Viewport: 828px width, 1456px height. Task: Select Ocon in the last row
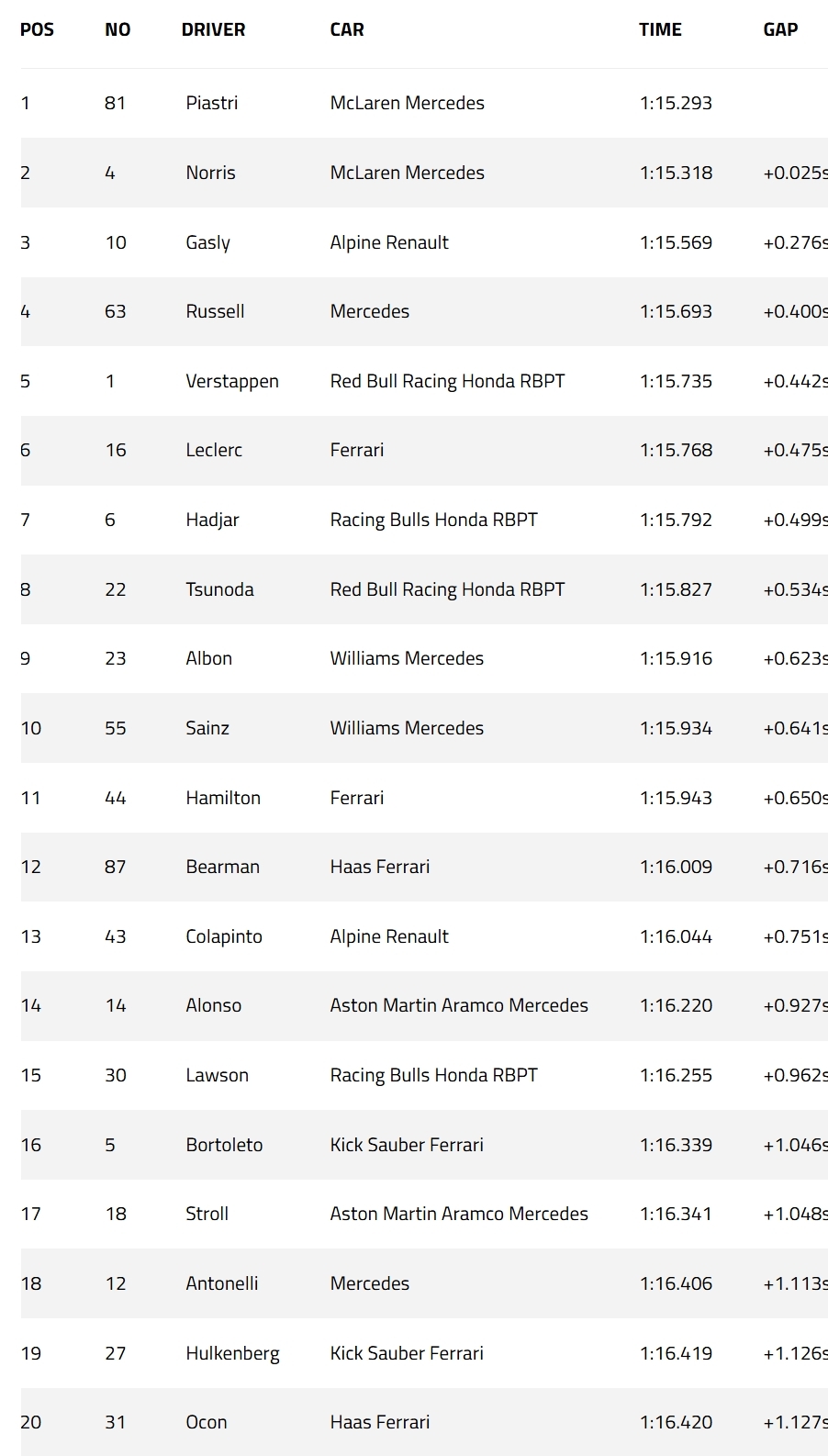click(207, 1422)
